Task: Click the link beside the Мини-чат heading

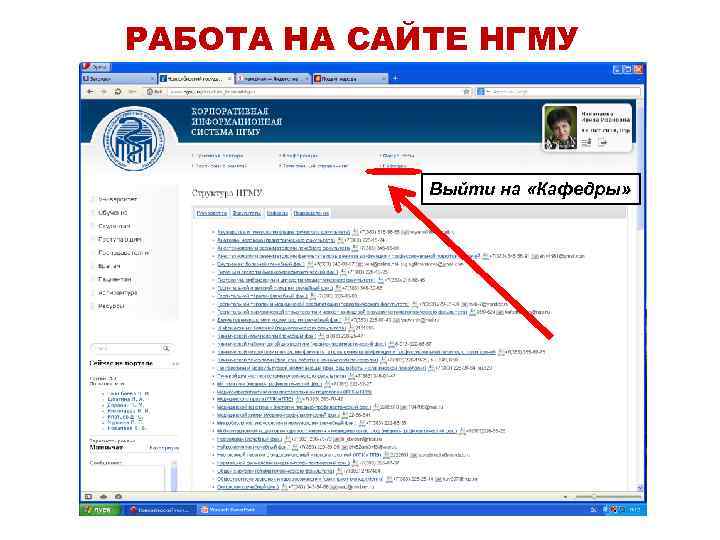Action: point(163,448)
